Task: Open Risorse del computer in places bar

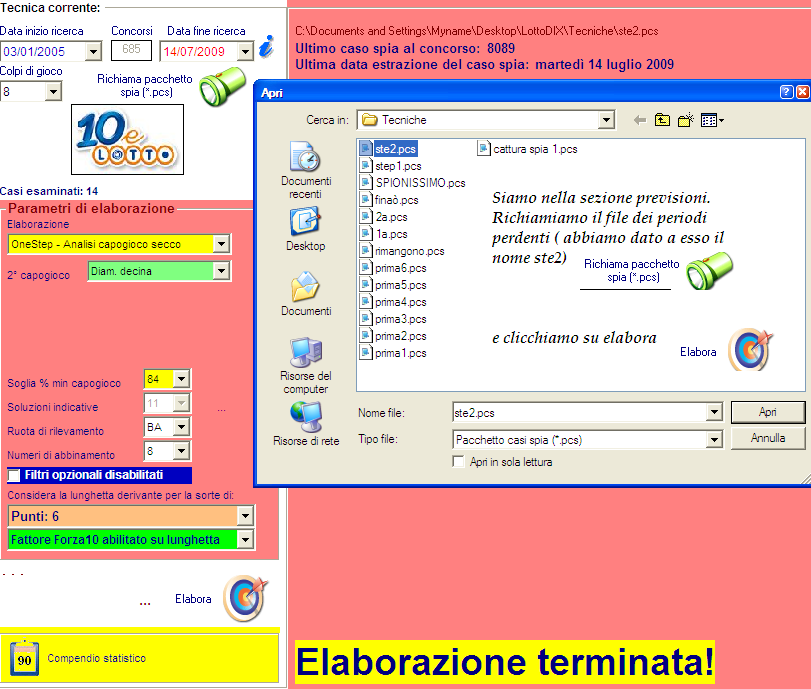Action: (306, 366)
